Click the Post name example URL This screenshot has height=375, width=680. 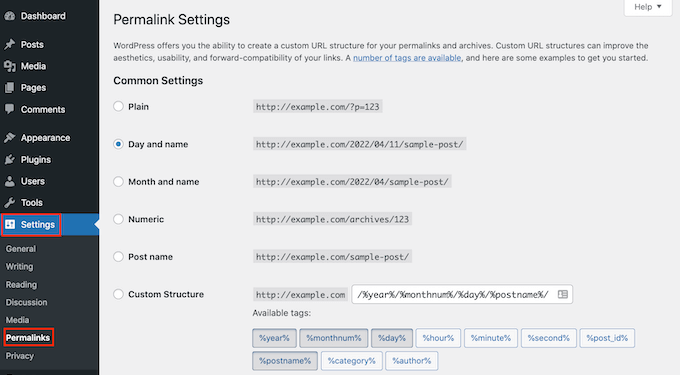pyautogui.click(x=332, y=257)
